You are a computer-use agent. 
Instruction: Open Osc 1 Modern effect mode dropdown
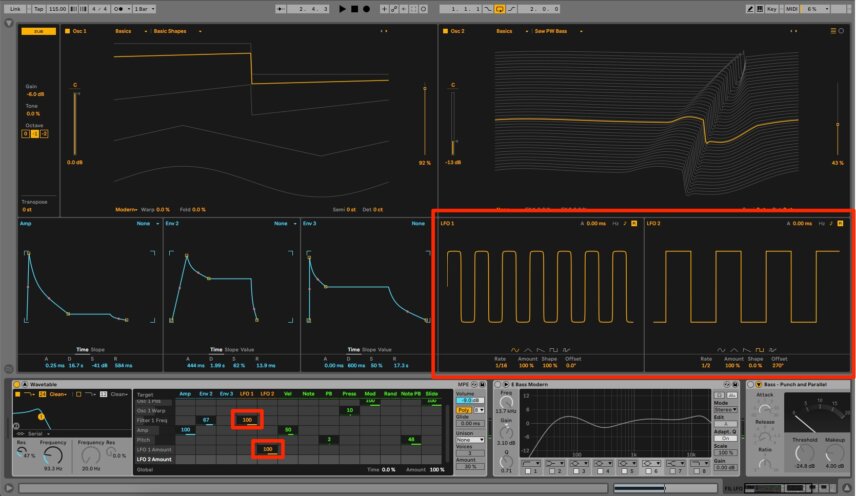126,210
